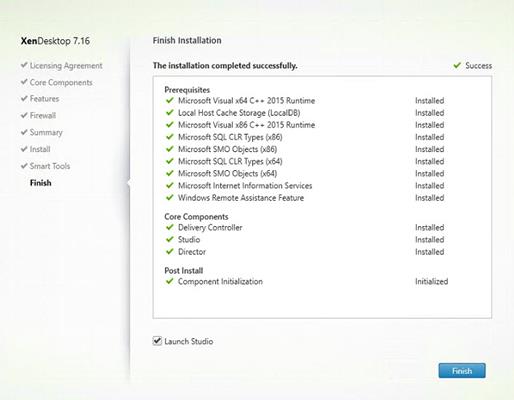Click the 'Post Install' section heading

tap(184, 270)
